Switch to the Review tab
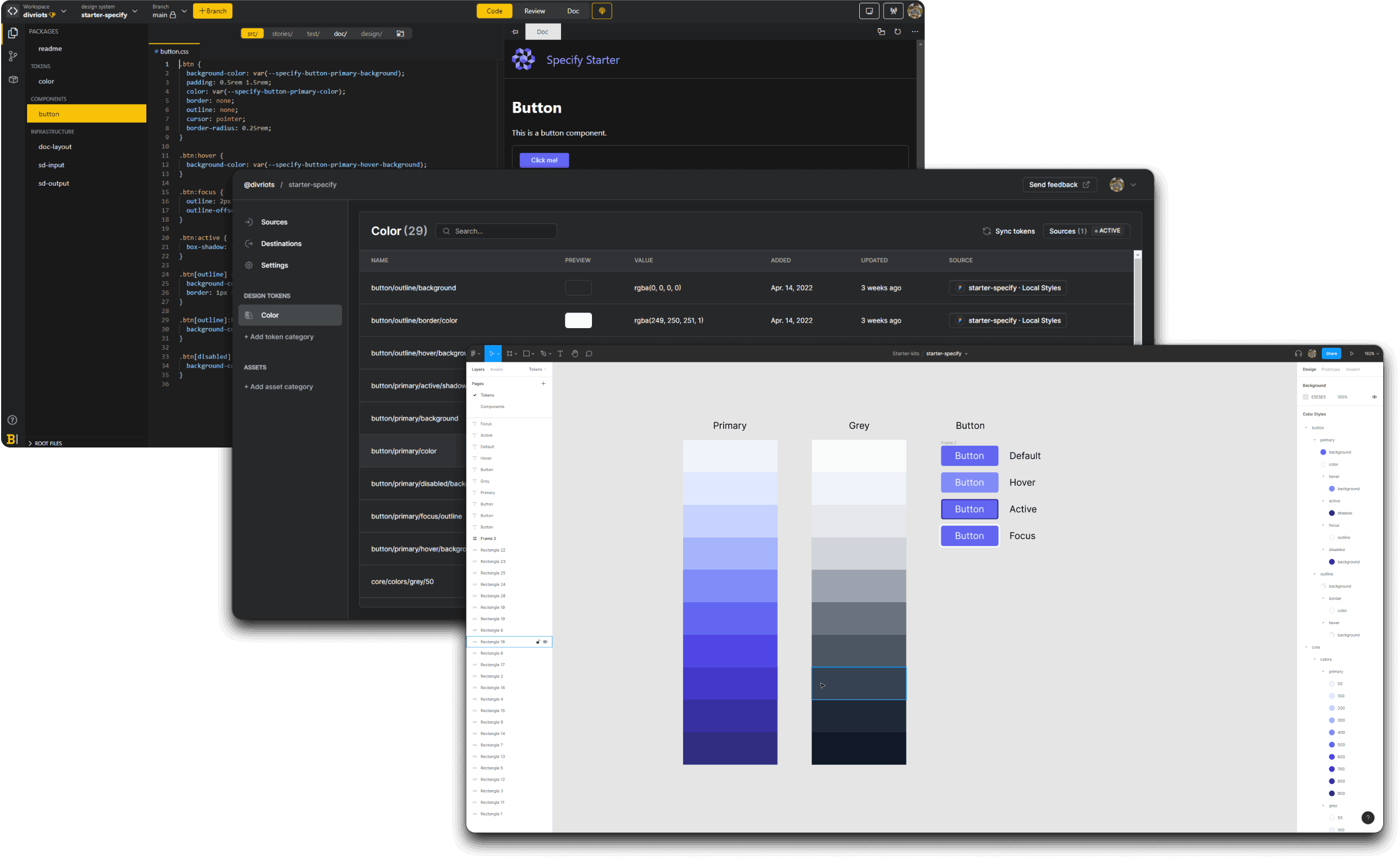The height and width of the screenshot is (860, 1400). (x=535, y=11)
